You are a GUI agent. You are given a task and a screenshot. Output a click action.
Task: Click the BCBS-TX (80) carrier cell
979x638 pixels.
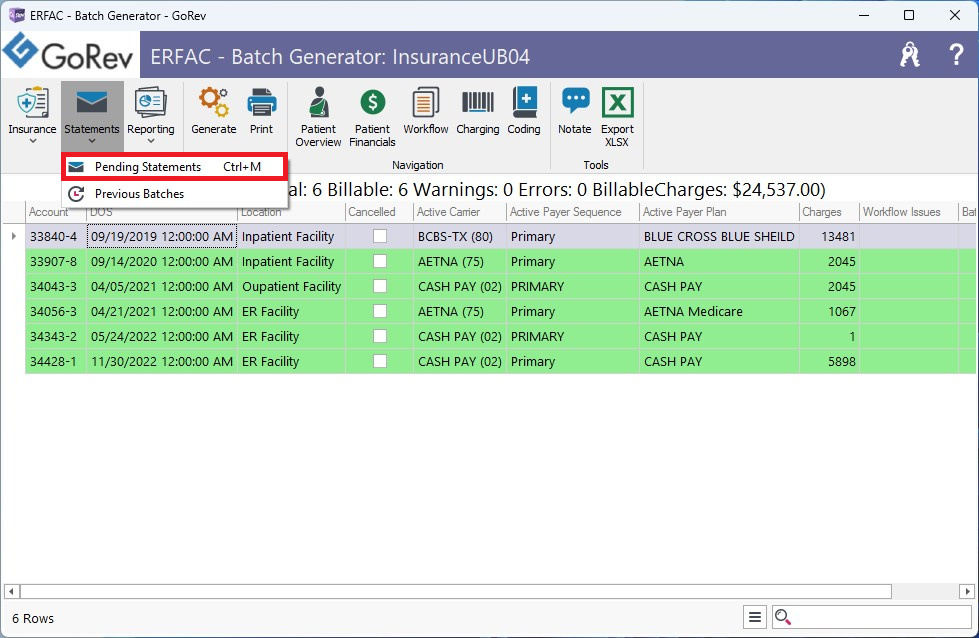pos(460,236)
